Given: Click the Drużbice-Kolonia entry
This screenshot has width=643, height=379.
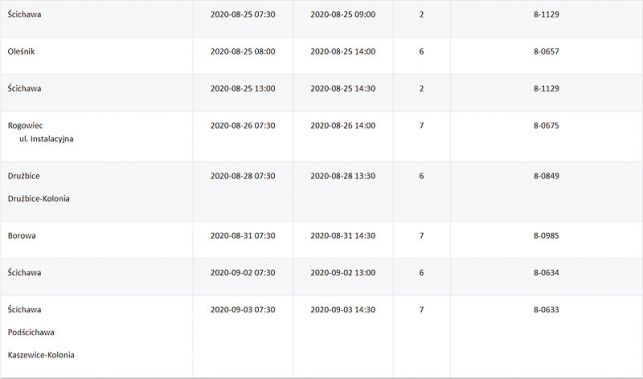Looking at the screenshot, I should click(39, 199).
